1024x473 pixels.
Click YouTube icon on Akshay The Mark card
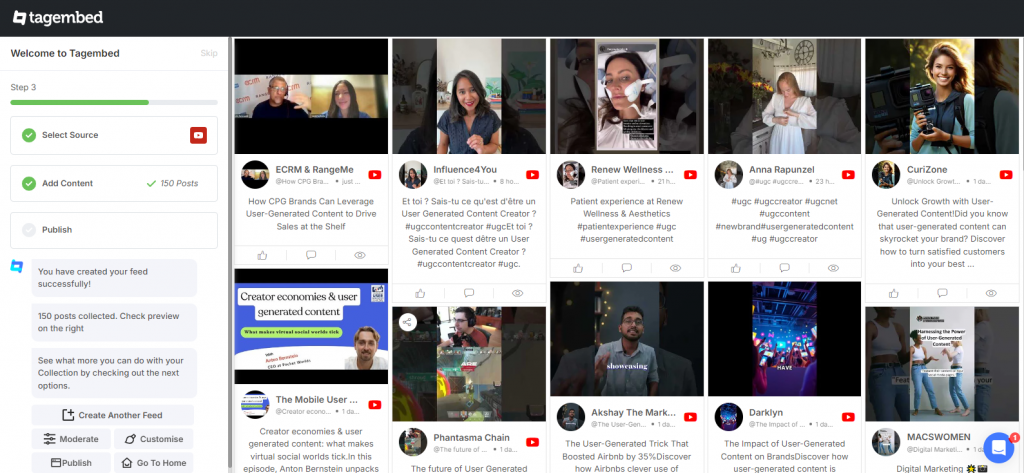690,417
